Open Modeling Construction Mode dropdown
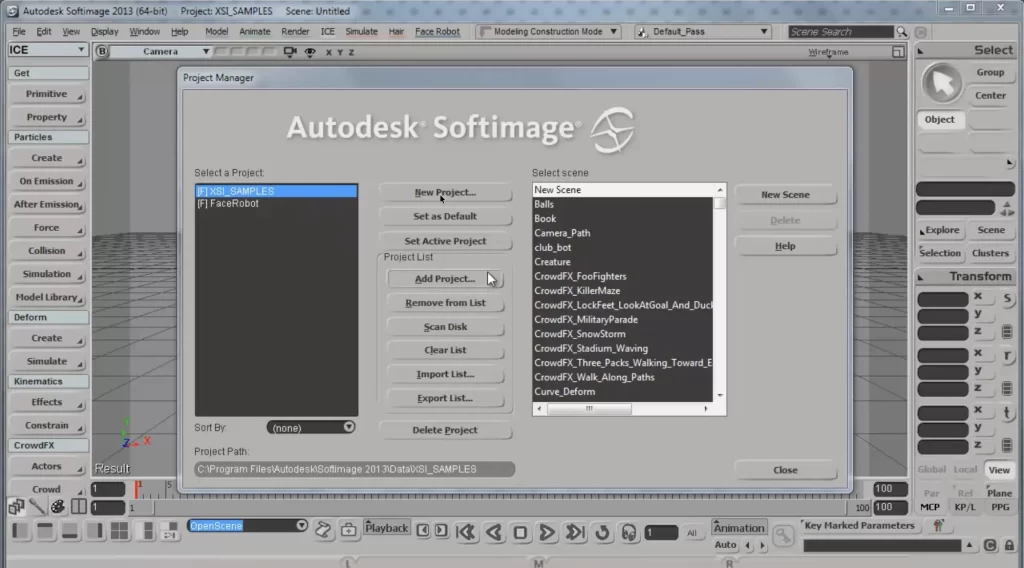 pos(547,31)
